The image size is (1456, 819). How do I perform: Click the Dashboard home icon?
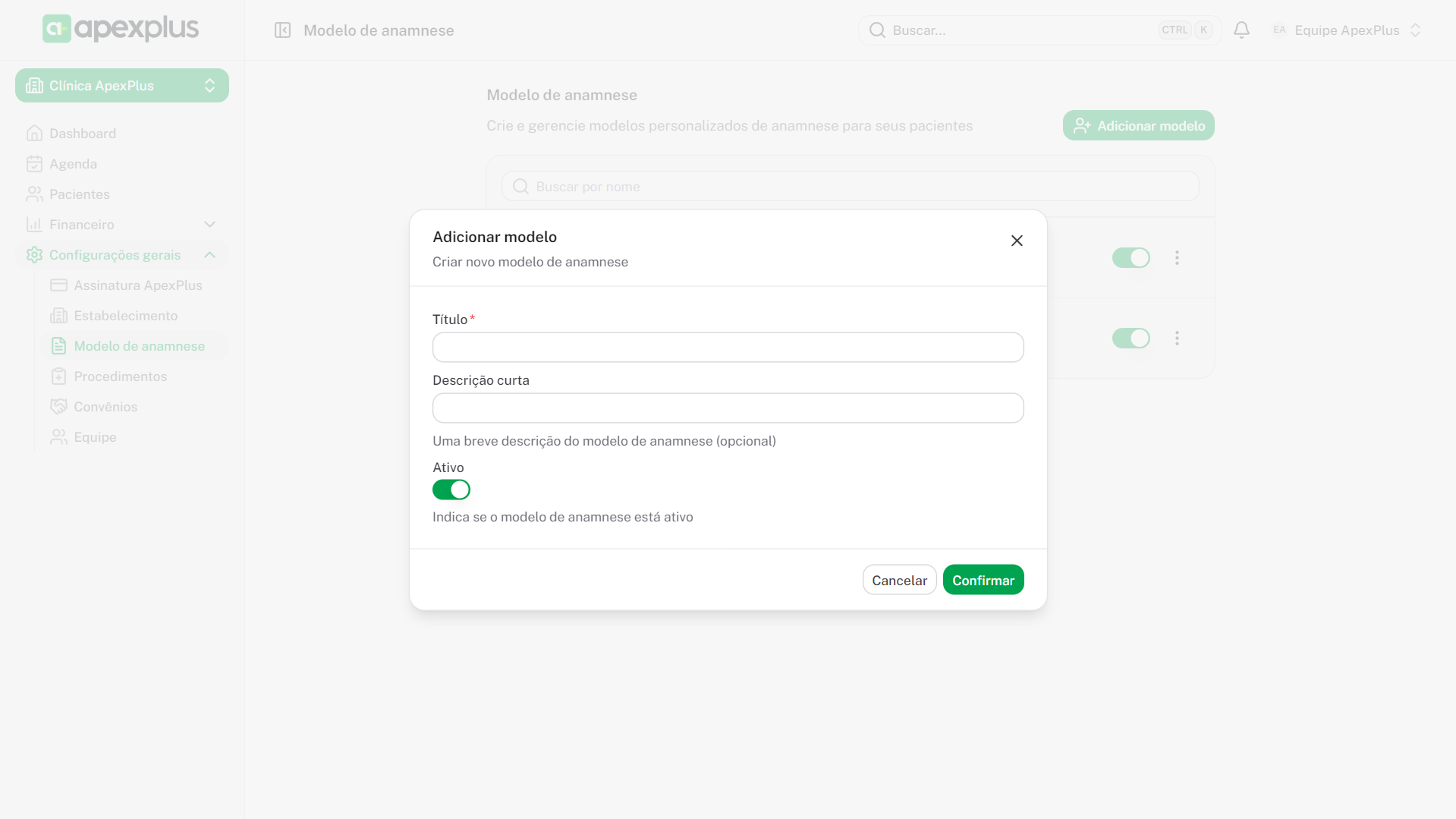(34, 134)
